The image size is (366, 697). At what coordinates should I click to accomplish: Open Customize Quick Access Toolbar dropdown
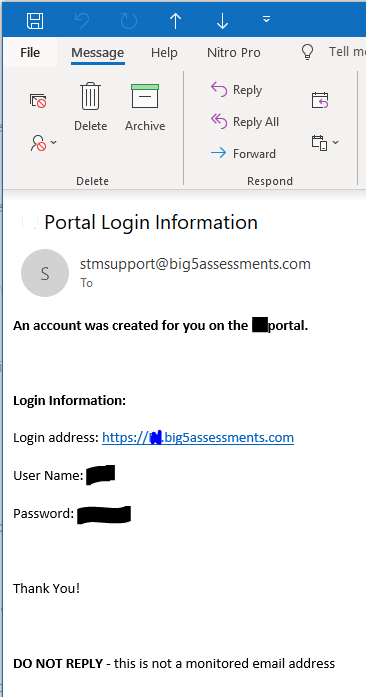[266, 19]
